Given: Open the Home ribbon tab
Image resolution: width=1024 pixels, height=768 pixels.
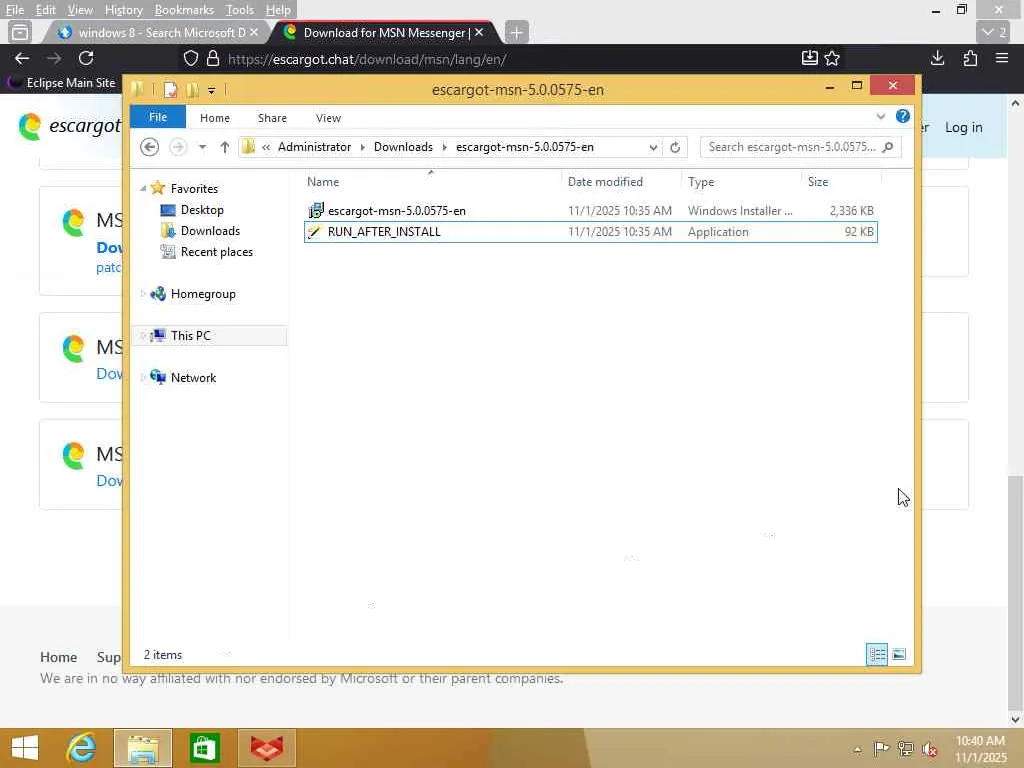Looking at the screenshot, I should point(215,118).
